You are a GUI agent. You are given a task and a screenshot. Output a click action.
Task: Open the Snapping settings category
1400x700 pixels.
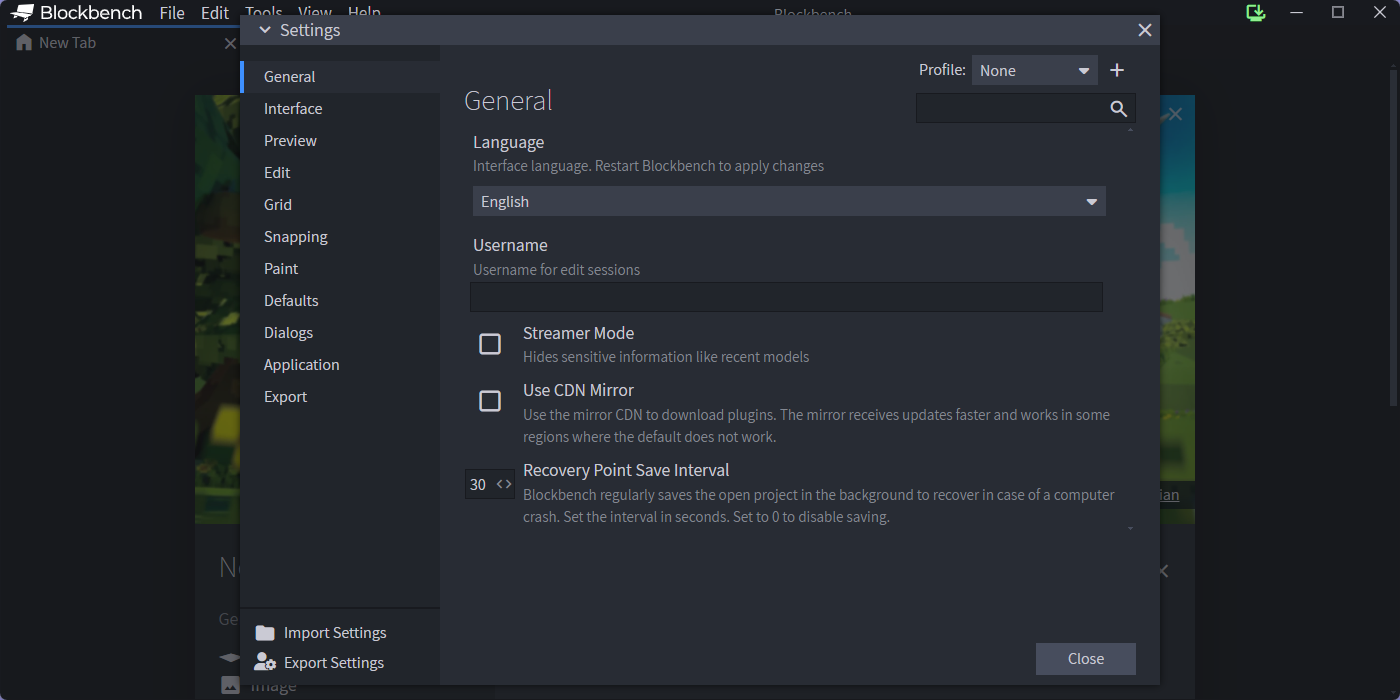[296, 237]
